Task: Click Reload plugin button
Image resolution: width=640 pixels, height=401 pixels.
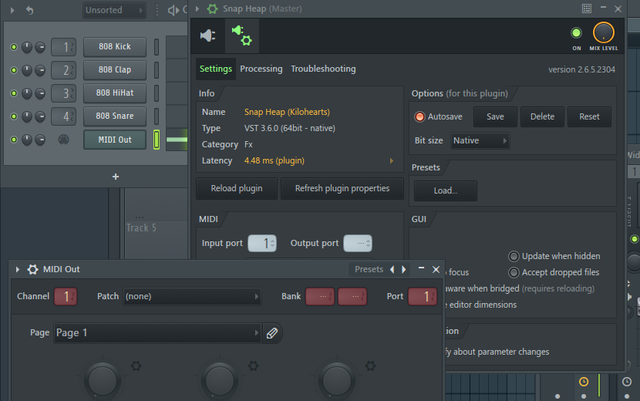Action: [237, 189]
